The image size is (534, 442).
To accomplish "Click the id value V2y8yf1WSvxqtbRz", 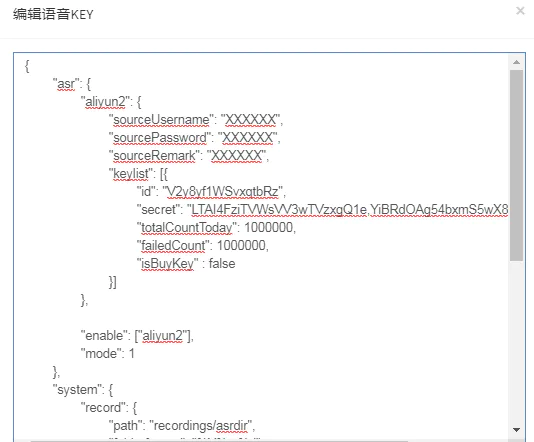I will [223, 192].
